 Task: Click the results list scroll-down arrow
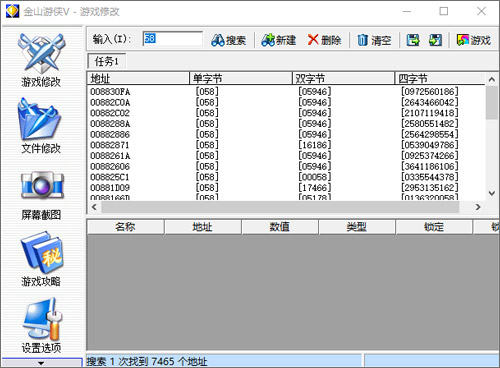pos(492,193)
